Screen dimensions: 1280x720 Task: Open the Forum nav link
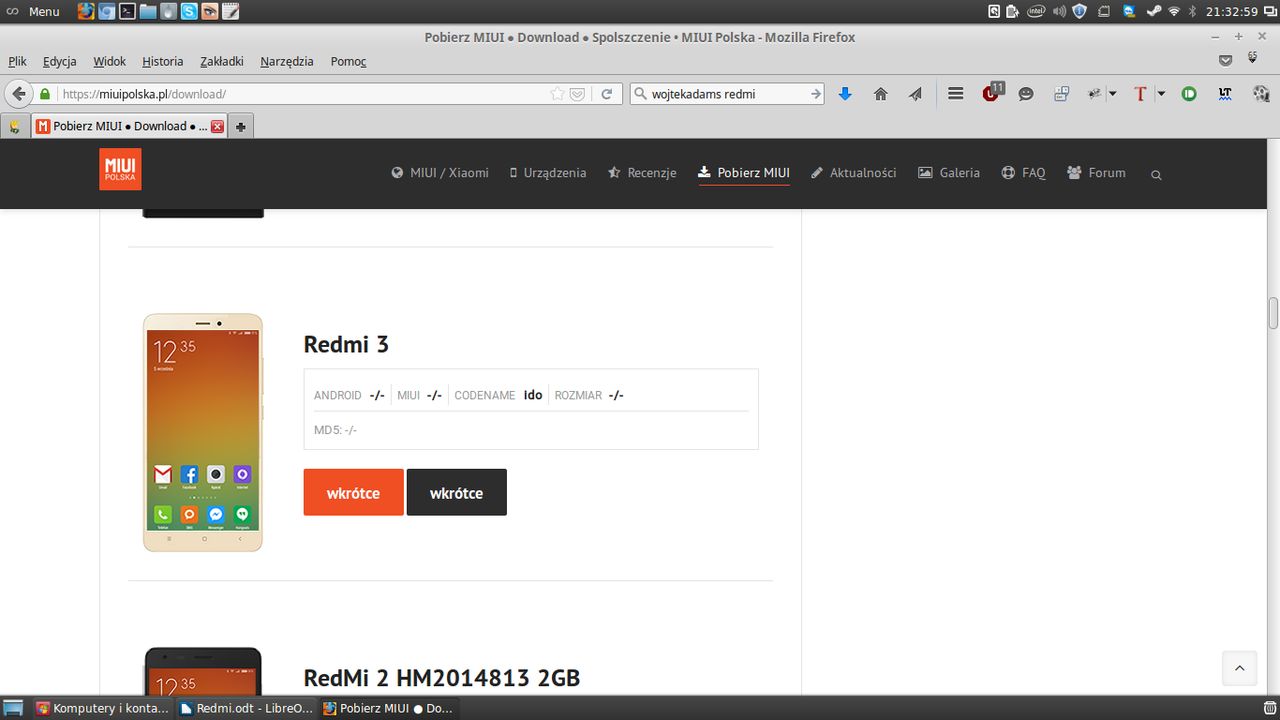click(1096, 173)
